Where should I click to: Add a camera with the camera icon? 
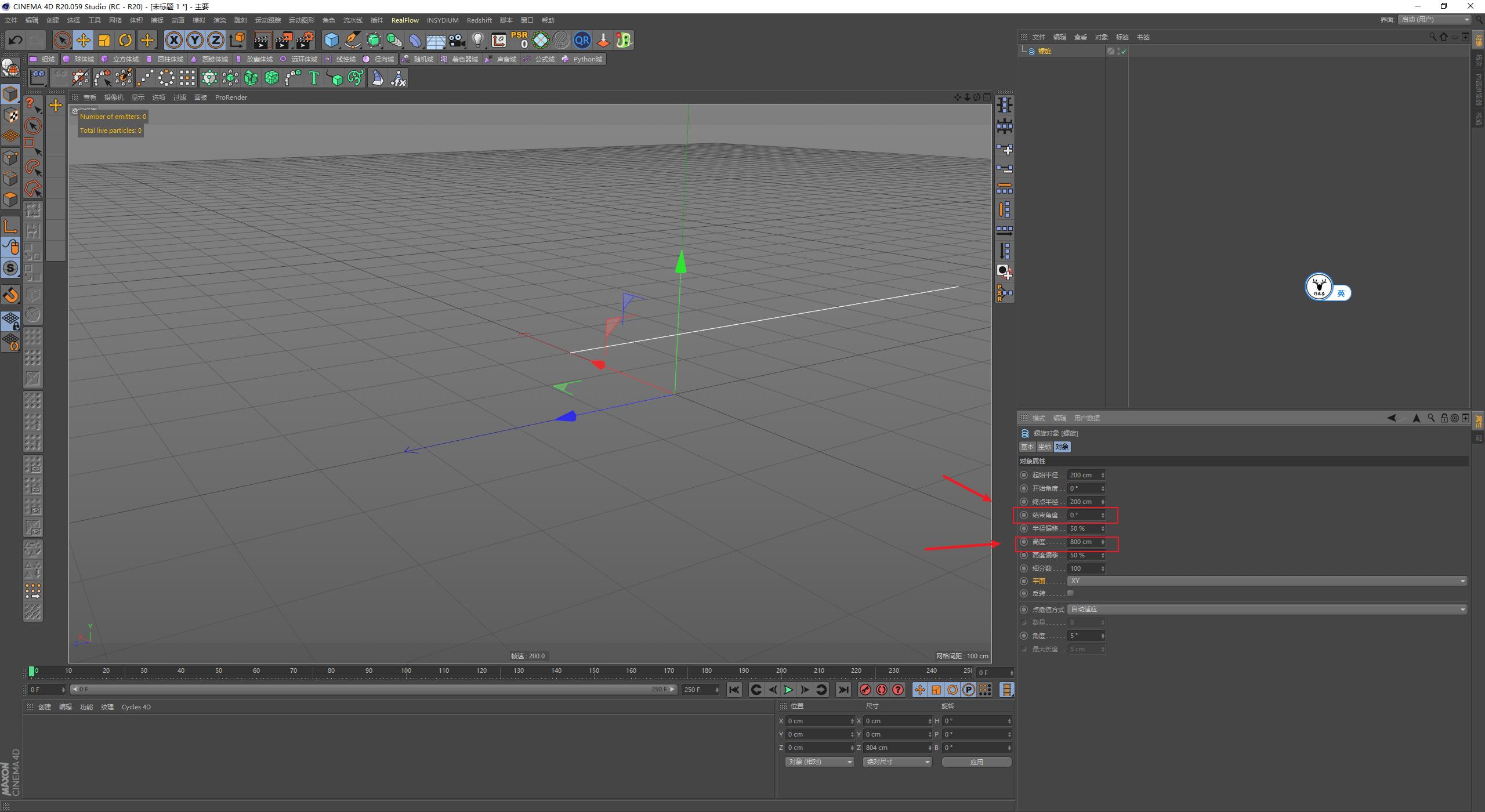click(x=457, y=40)
